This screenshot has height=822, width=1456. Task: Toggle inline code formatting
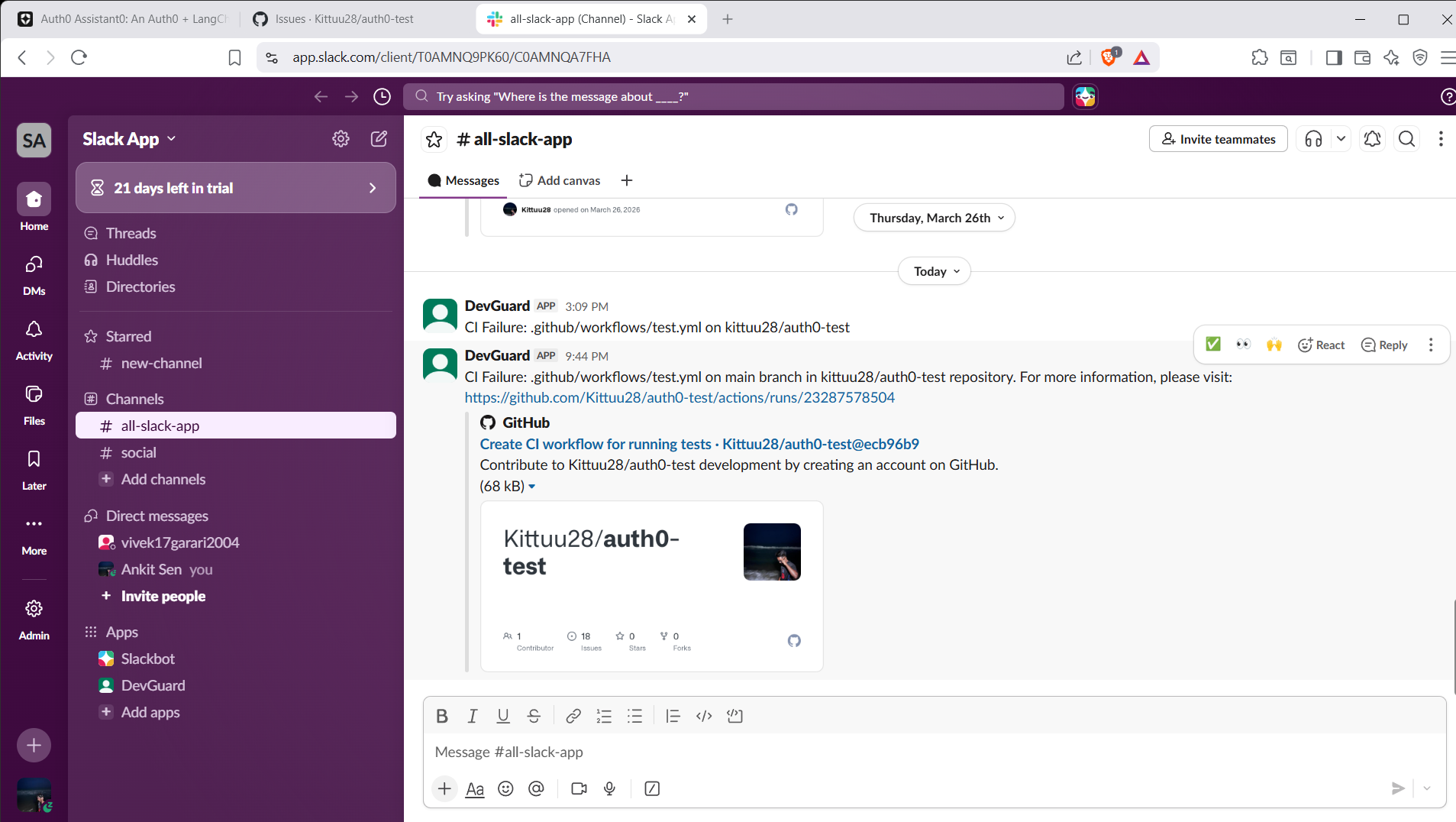[704, 716]
